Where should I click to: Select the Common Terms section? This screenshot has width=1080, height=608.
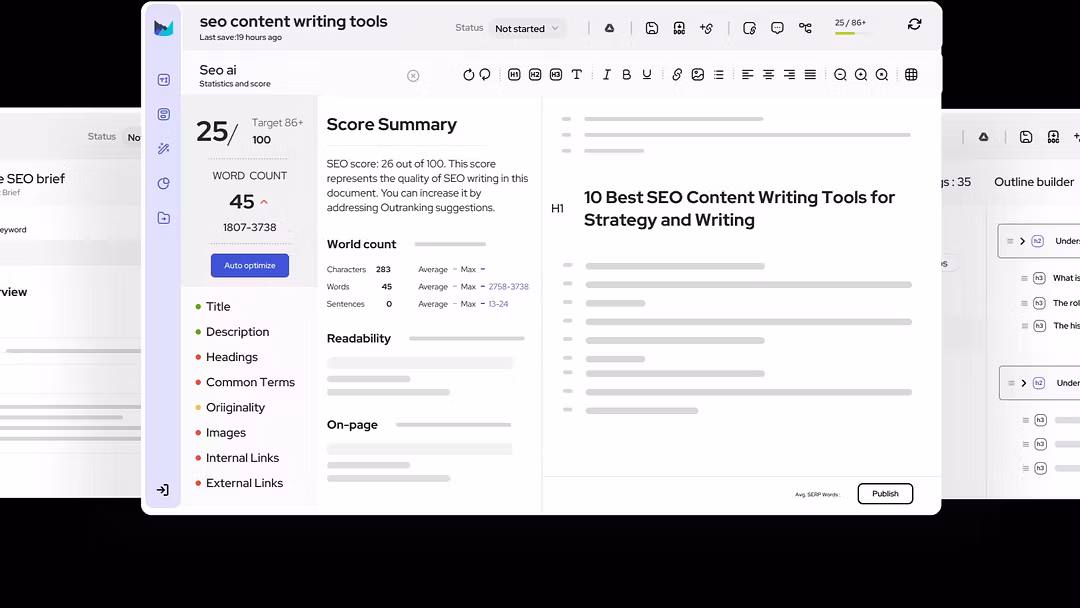pos(250,382)
